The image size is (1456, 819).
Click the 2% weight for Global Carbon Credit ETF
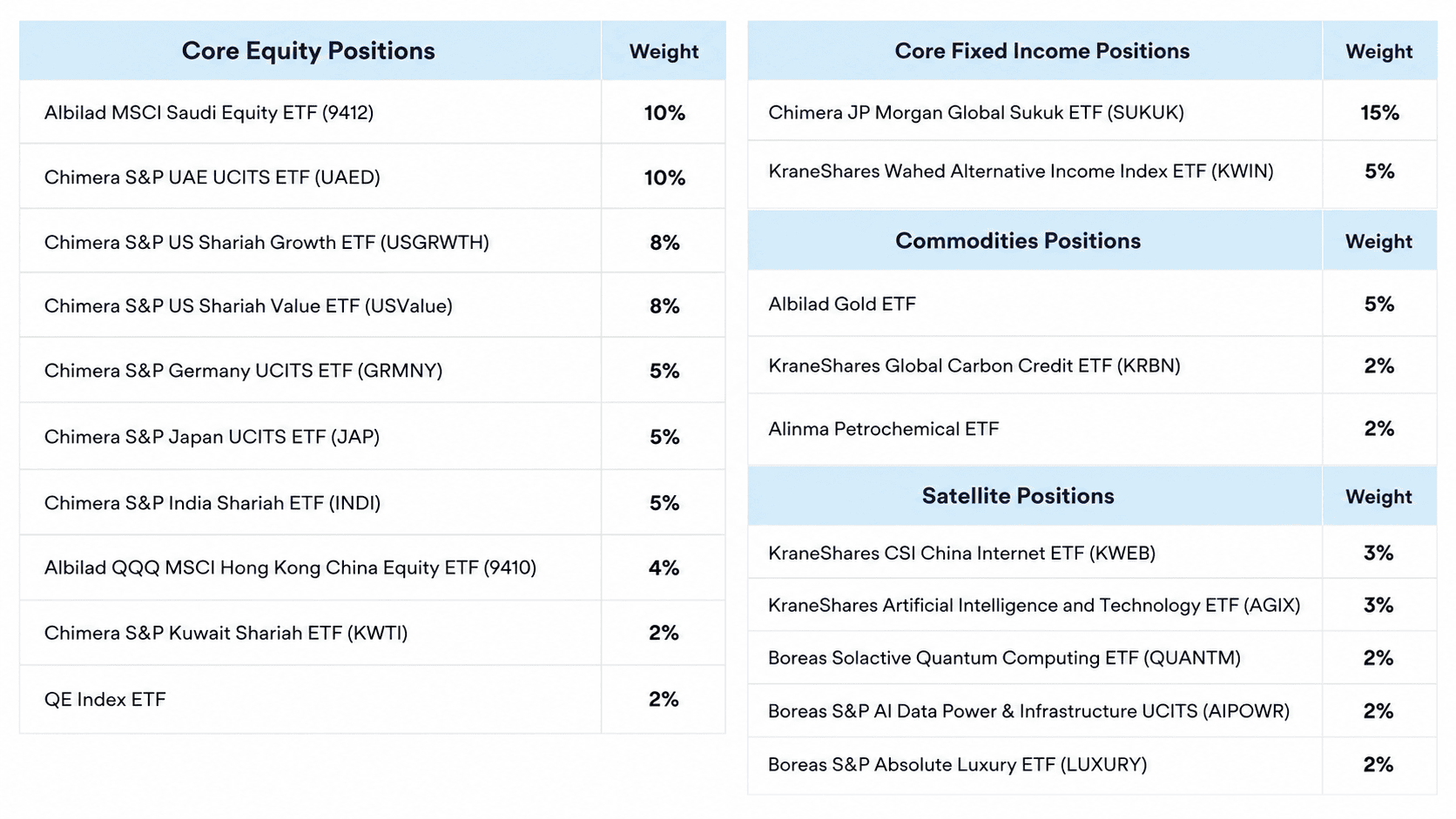1379,366
